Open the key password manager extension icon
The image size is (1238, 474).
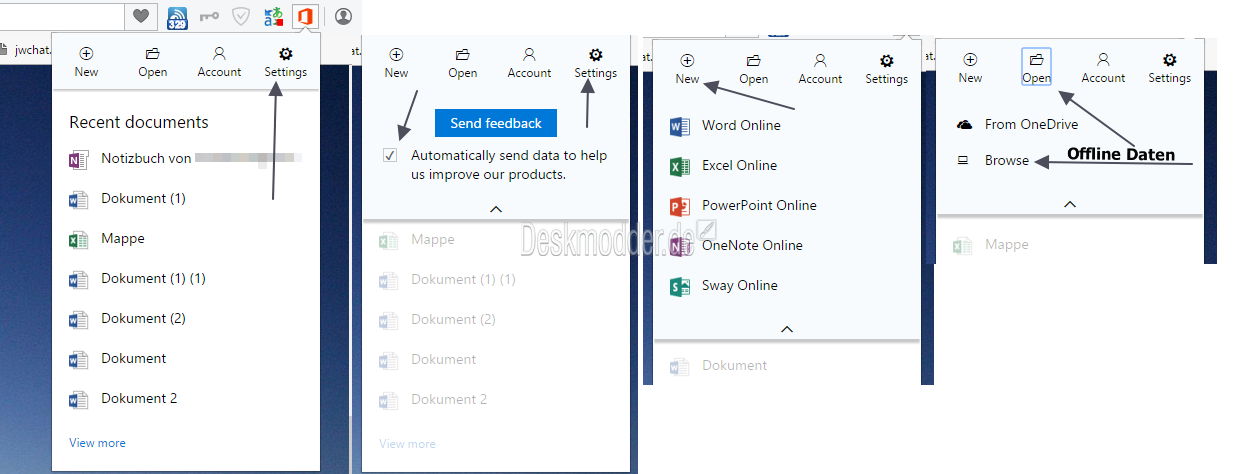[209, 17]
